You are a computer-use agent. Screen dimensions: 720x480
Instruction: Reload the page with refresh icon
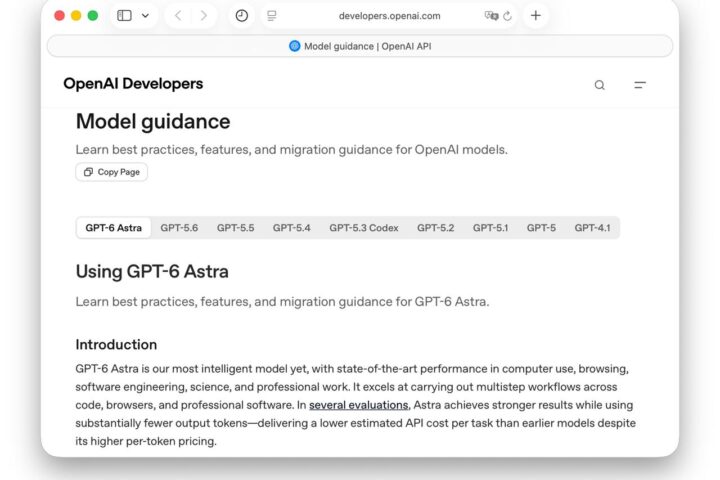pyautogui.click(x=507, y=16)
